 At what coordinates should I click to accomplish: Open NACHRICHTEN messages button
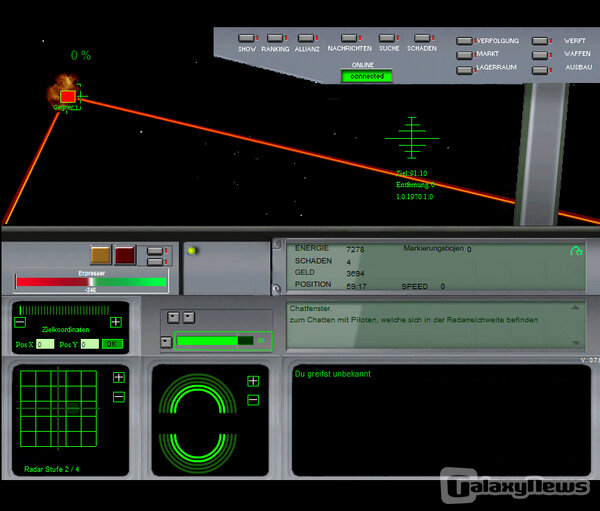(x=349, y=38)
